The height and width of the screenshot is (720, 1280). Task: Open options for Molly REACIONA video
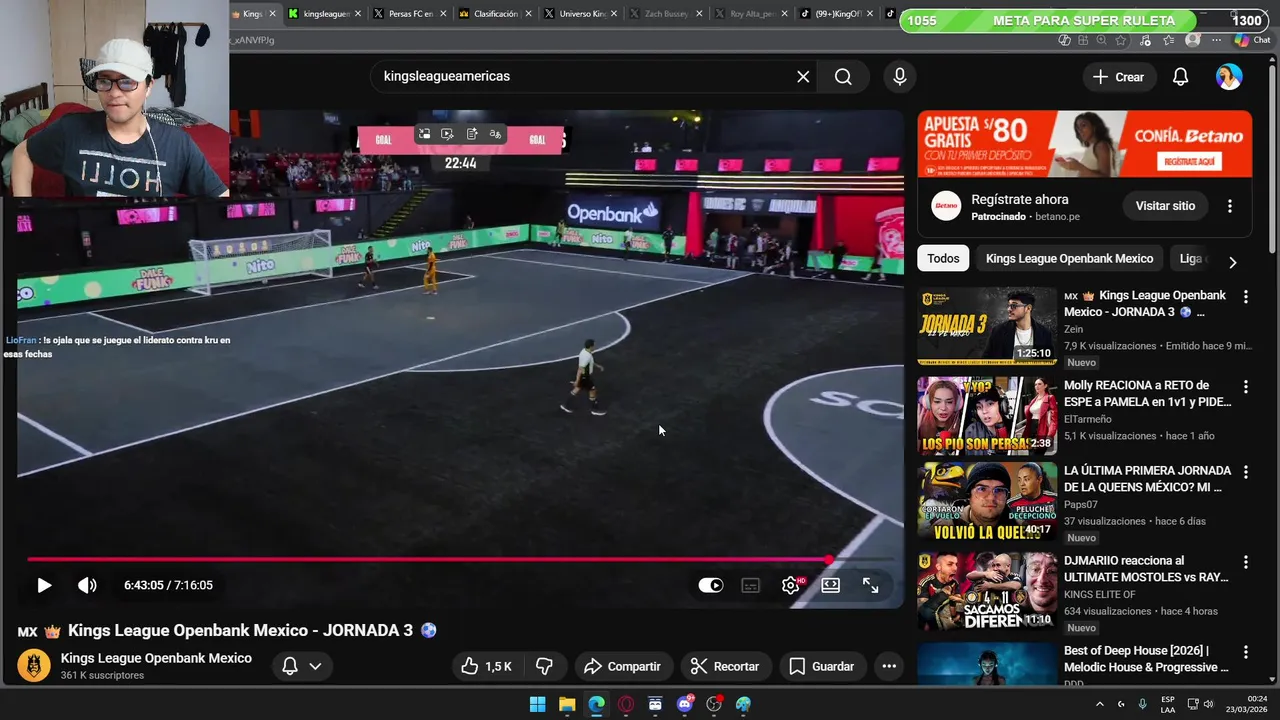tap(1245, 386)
